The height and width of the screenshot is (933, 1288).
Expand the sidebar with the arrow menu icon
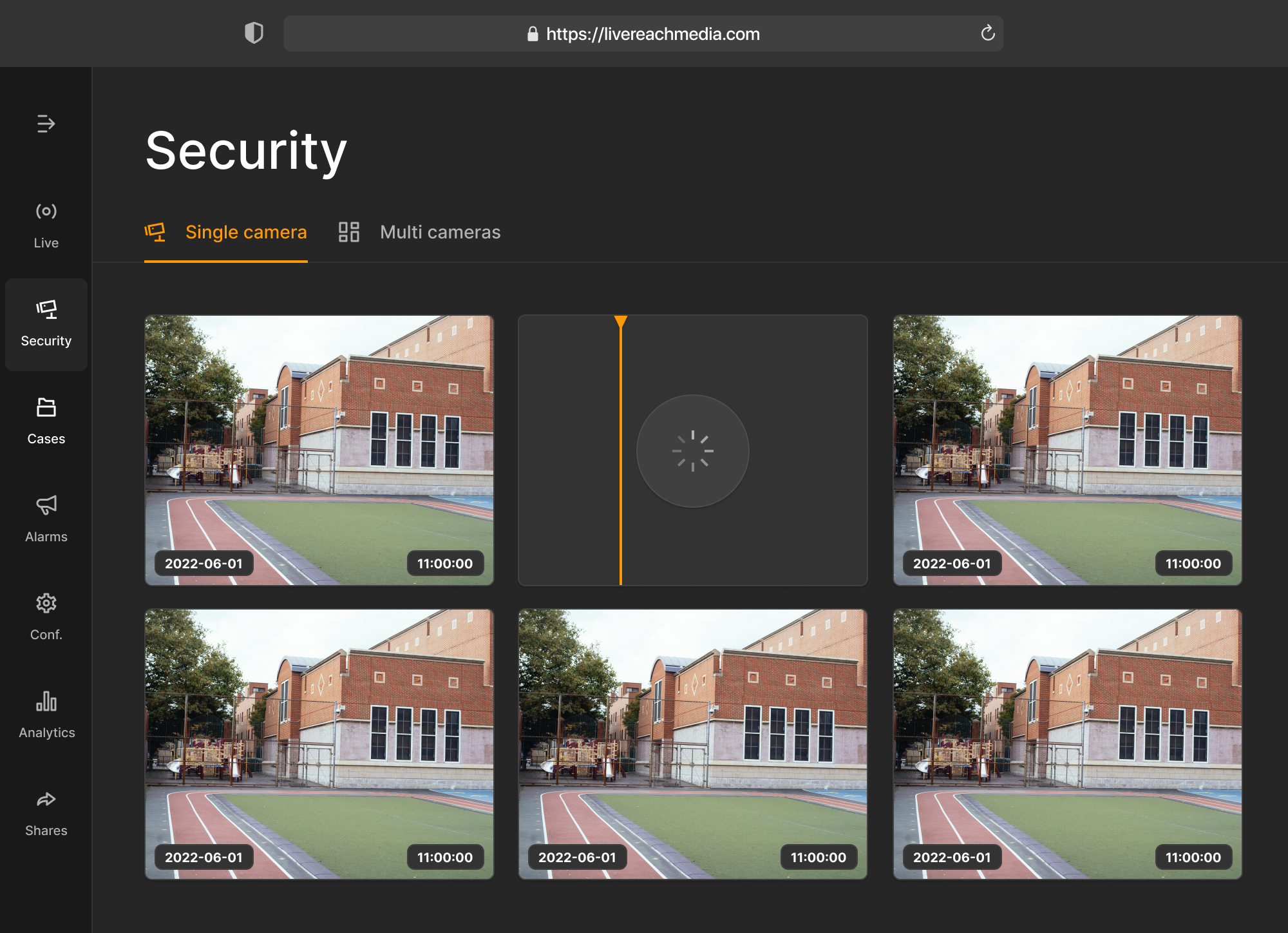pyautogui.click(x=46, y=123)
